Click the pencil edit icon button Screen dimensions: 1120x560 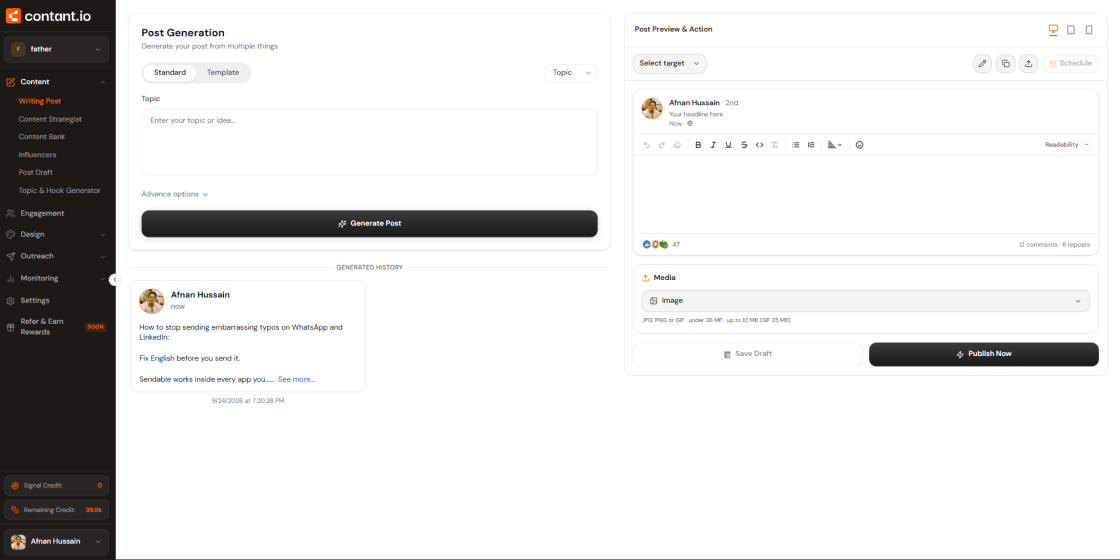[x=982, y=64]
